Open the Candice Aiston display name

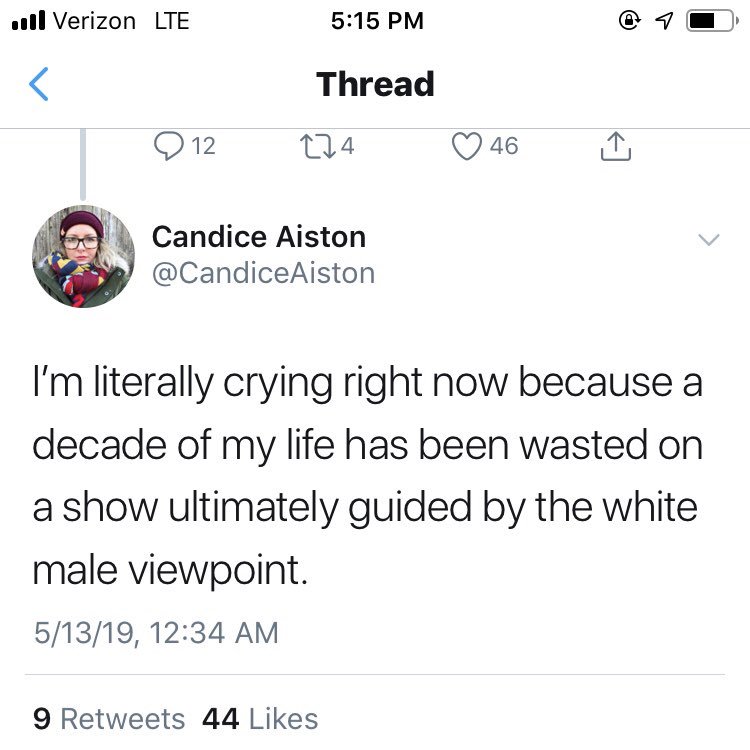point(259,237)
